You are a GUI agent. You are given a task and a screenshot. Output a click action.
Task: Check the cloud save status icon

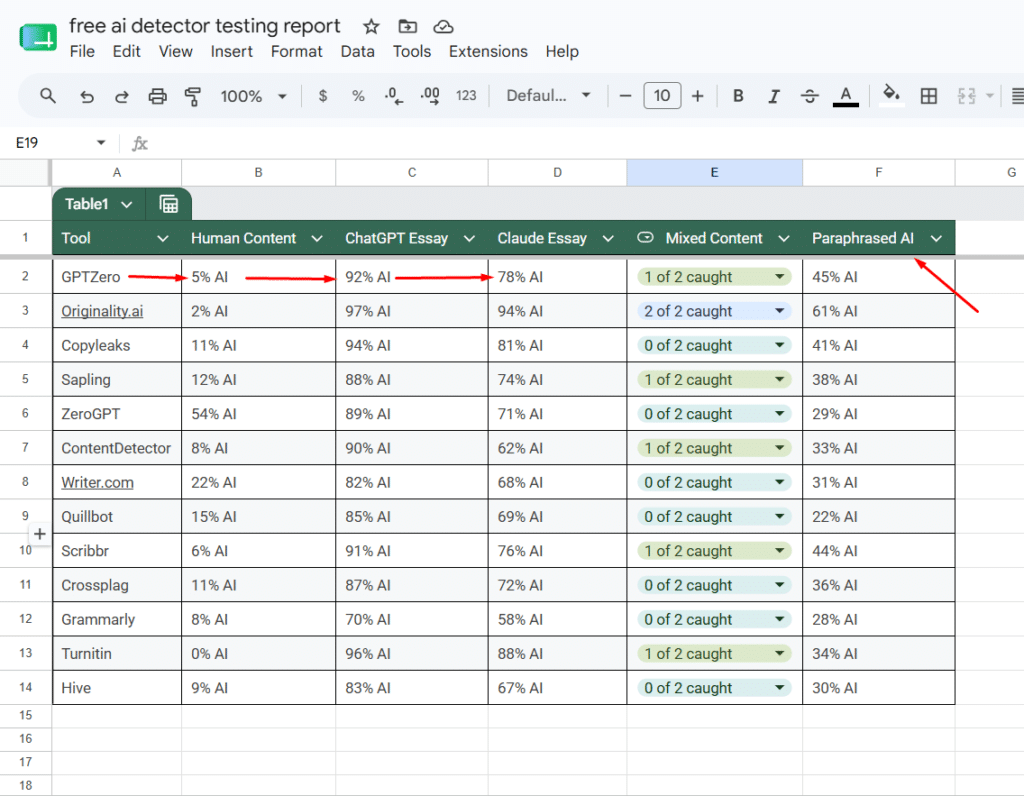(x=443, y=27)
